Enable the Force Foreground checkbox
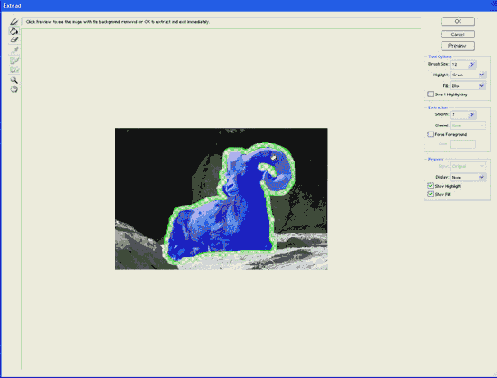Screen dimensions: 497x378 [x=430, y=134]
